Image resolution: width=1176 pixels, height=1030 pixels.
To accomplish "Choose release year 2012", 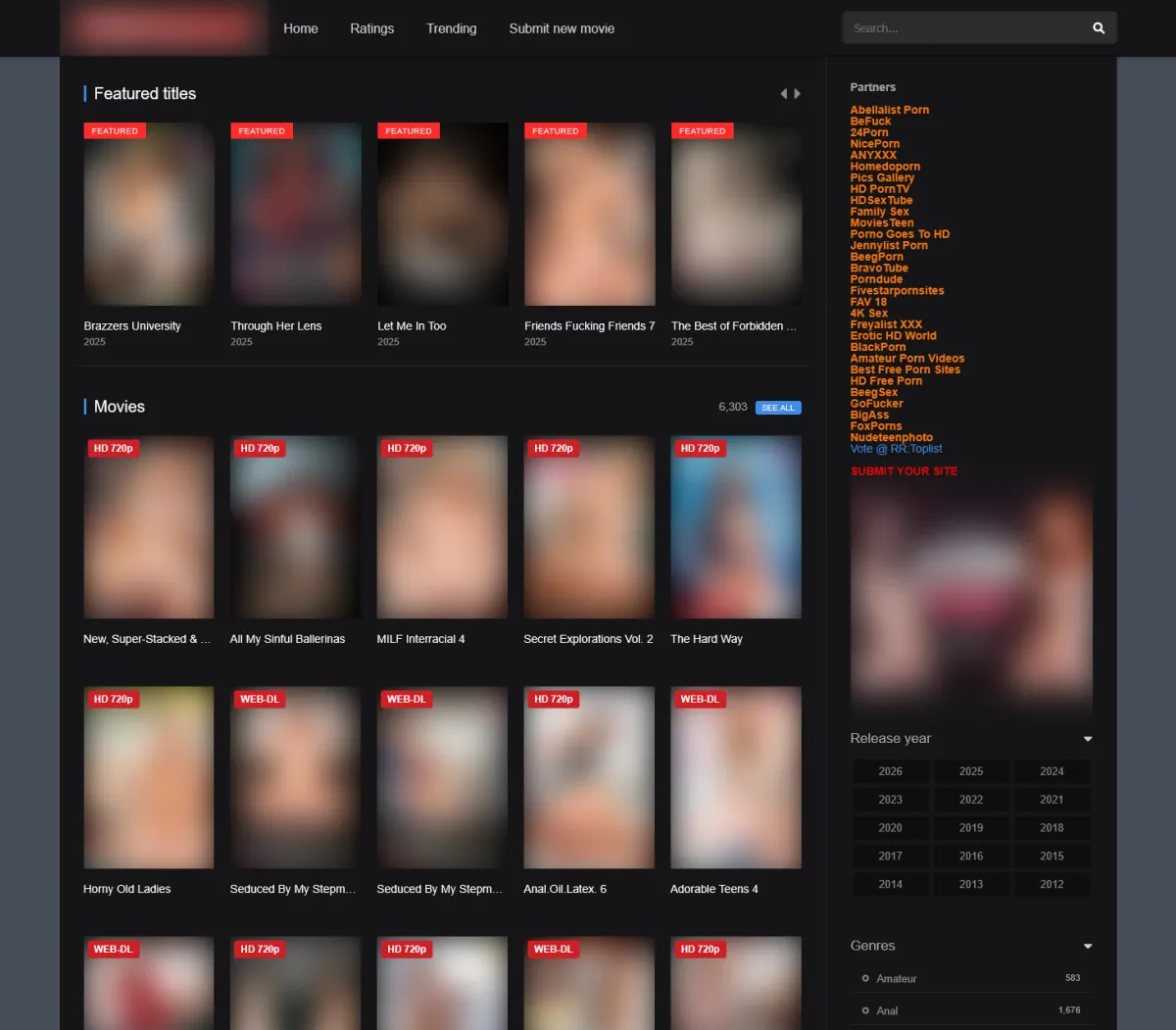I will 1052,884.
